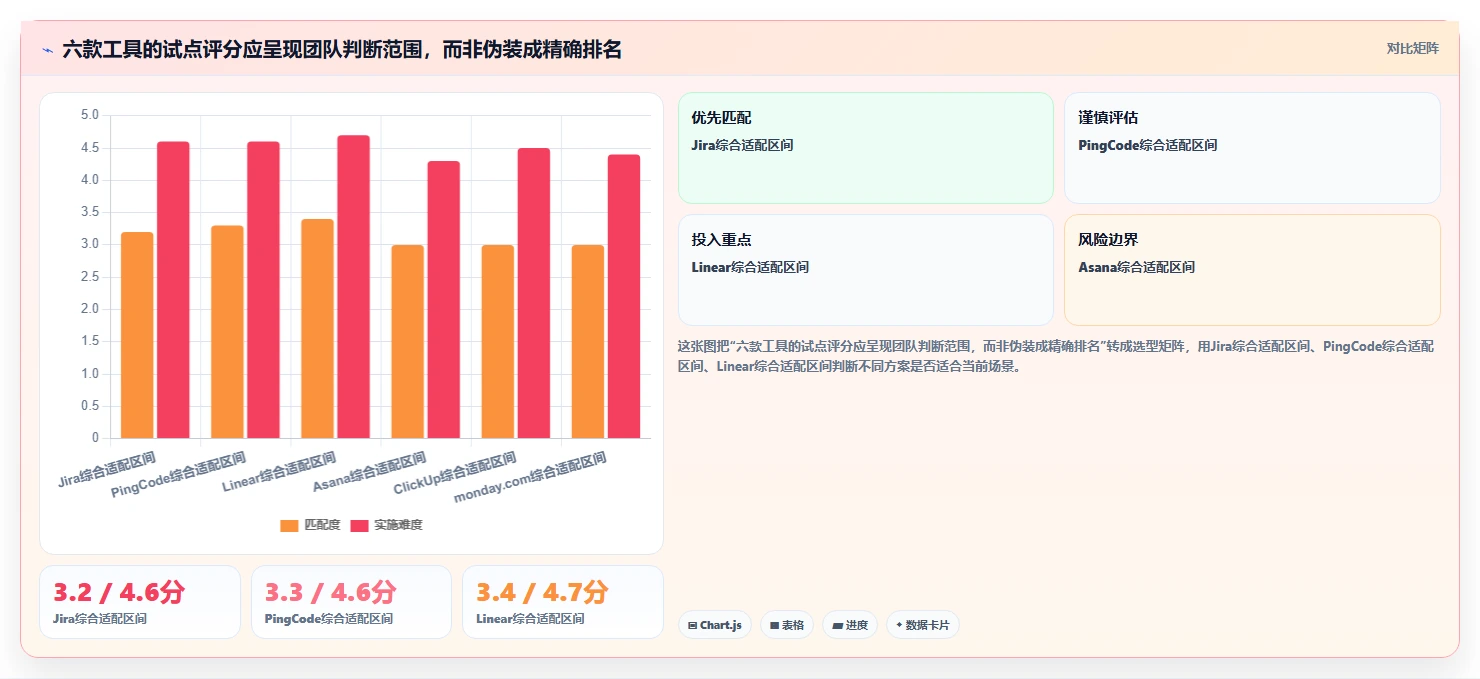Click the 3.2 / 4.6分 score card
This screenshot has width=1480, height=679.
tap(140, 602)
